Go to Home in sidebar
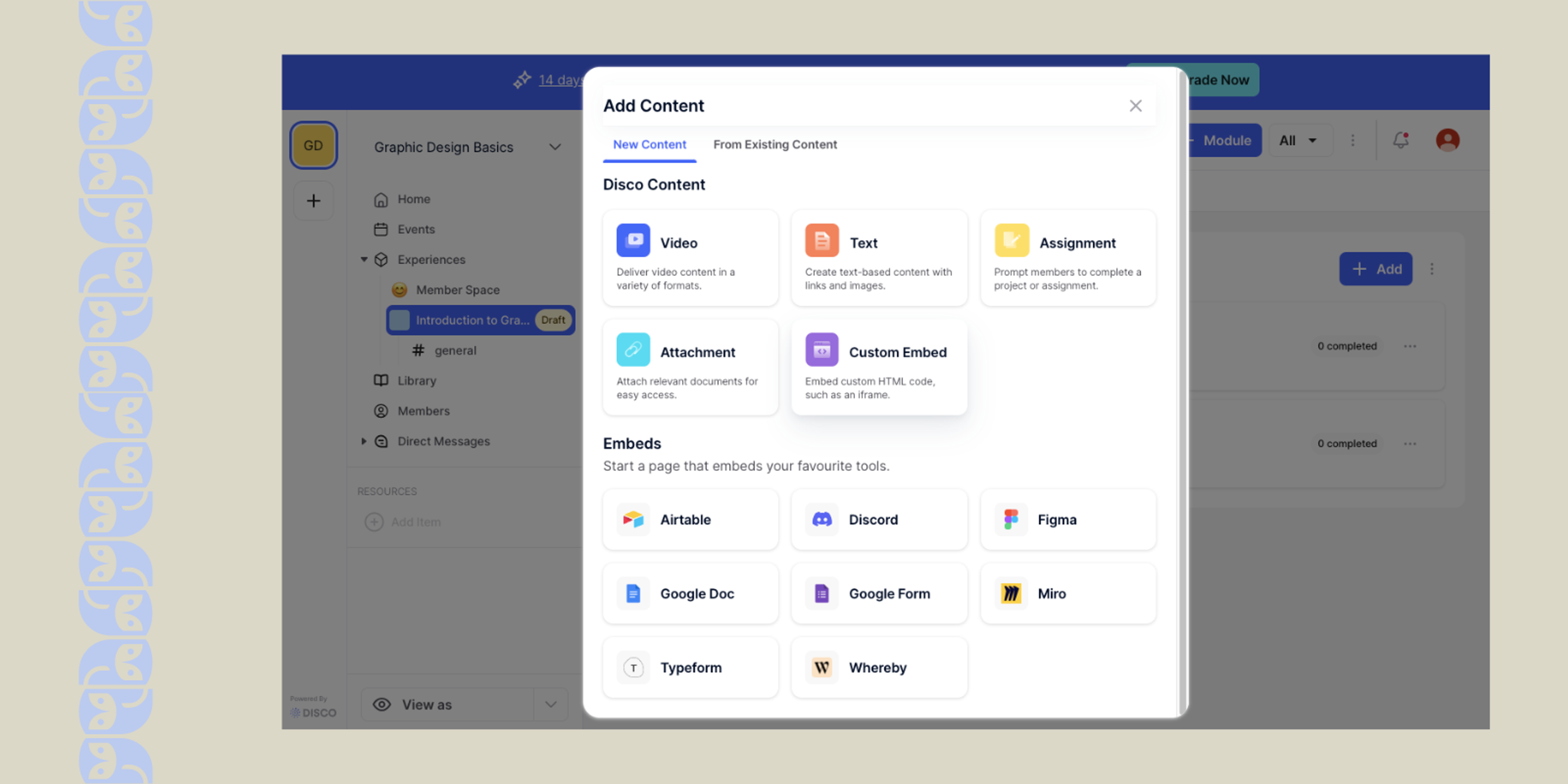 (402, 199)
